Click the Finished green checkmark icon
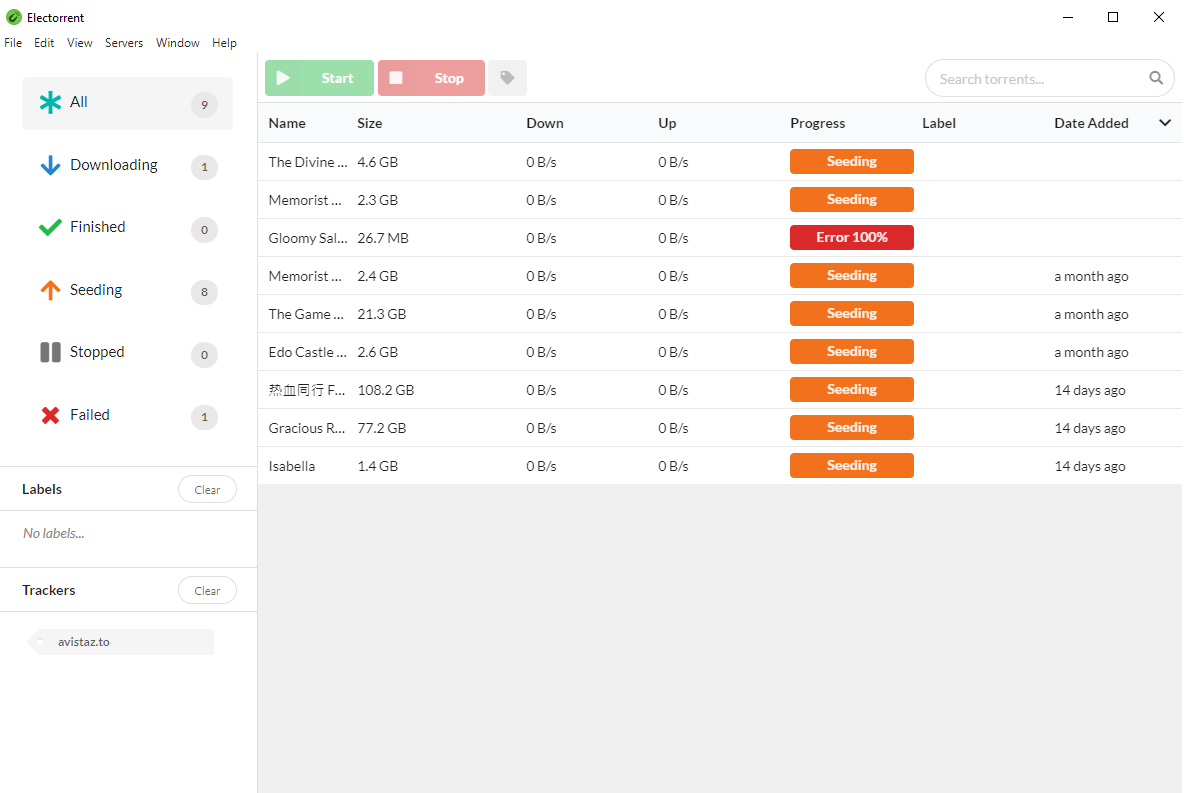1184x793 pixels. pos(50,228)
